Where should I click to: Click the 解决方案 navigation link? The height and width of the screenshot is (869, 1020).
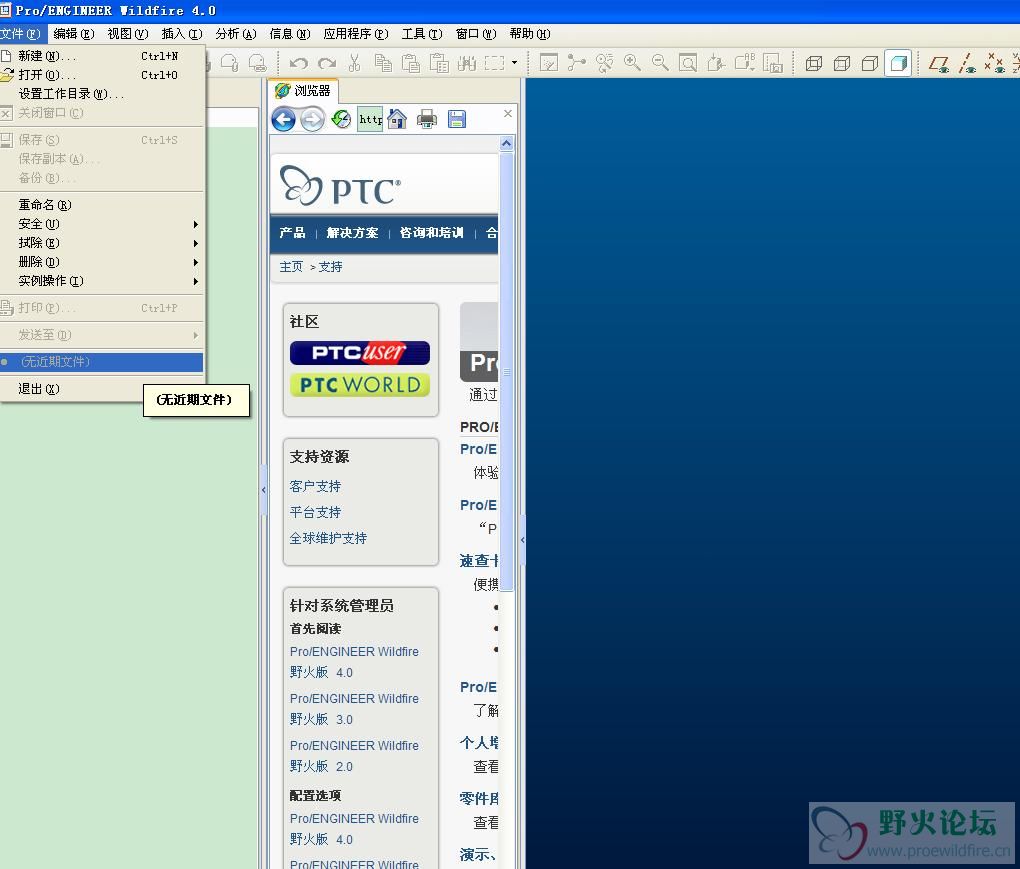click(353, 233)
